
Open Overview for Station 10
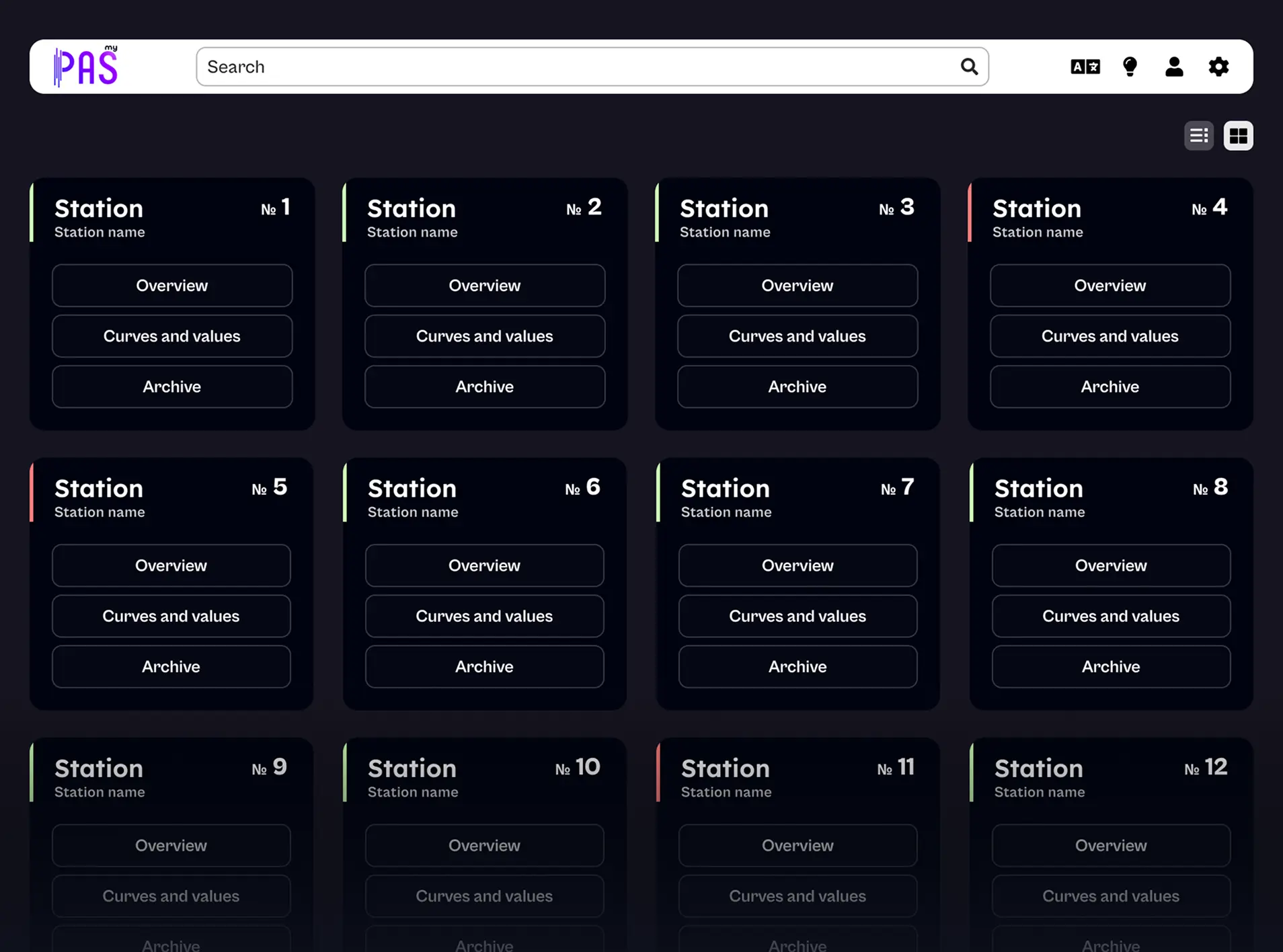(x=485, y=845)
